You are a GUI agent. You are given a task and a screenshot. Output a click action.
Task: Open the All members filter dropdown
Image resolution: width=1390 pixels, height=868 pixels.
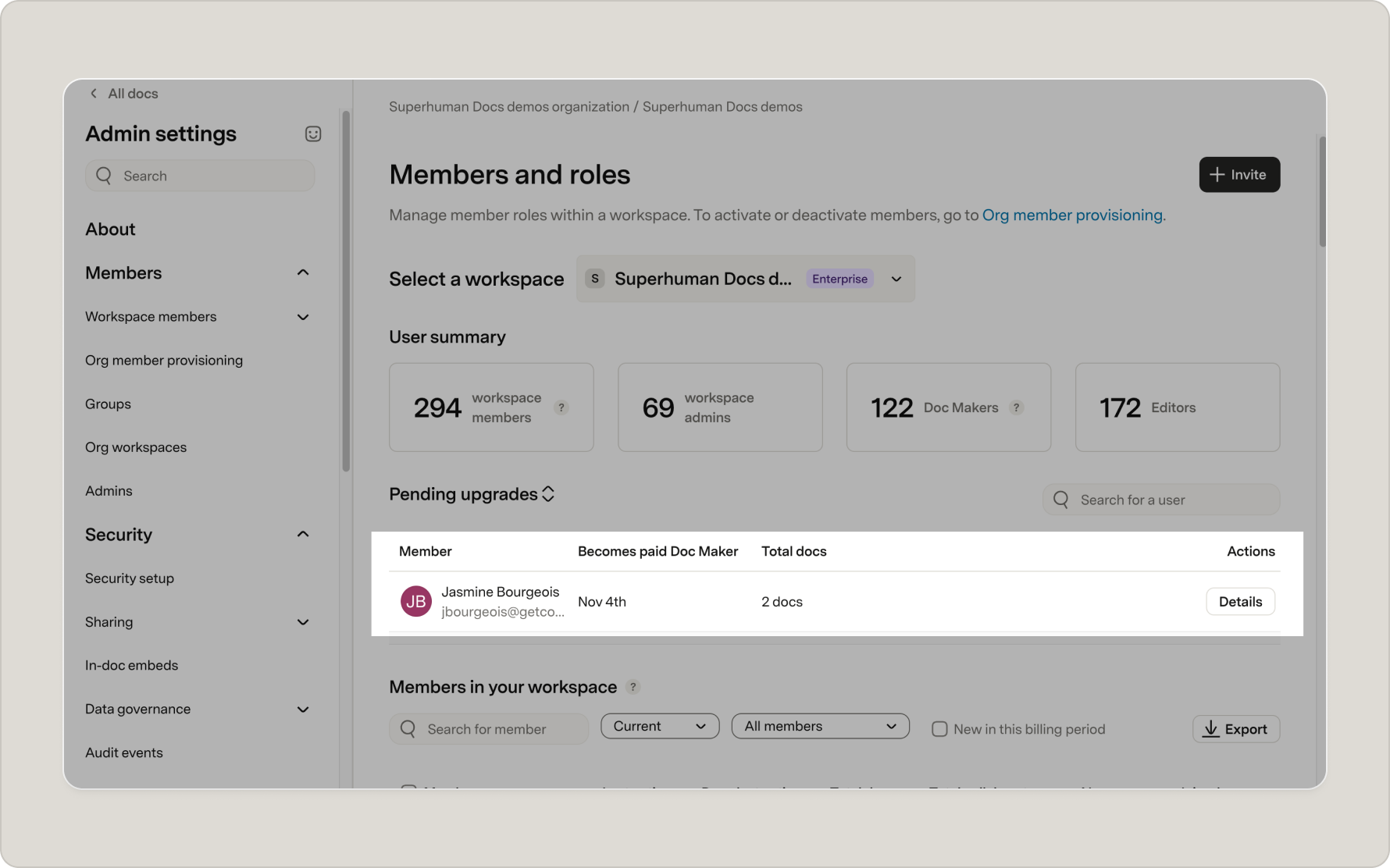[x=820, y=726]
